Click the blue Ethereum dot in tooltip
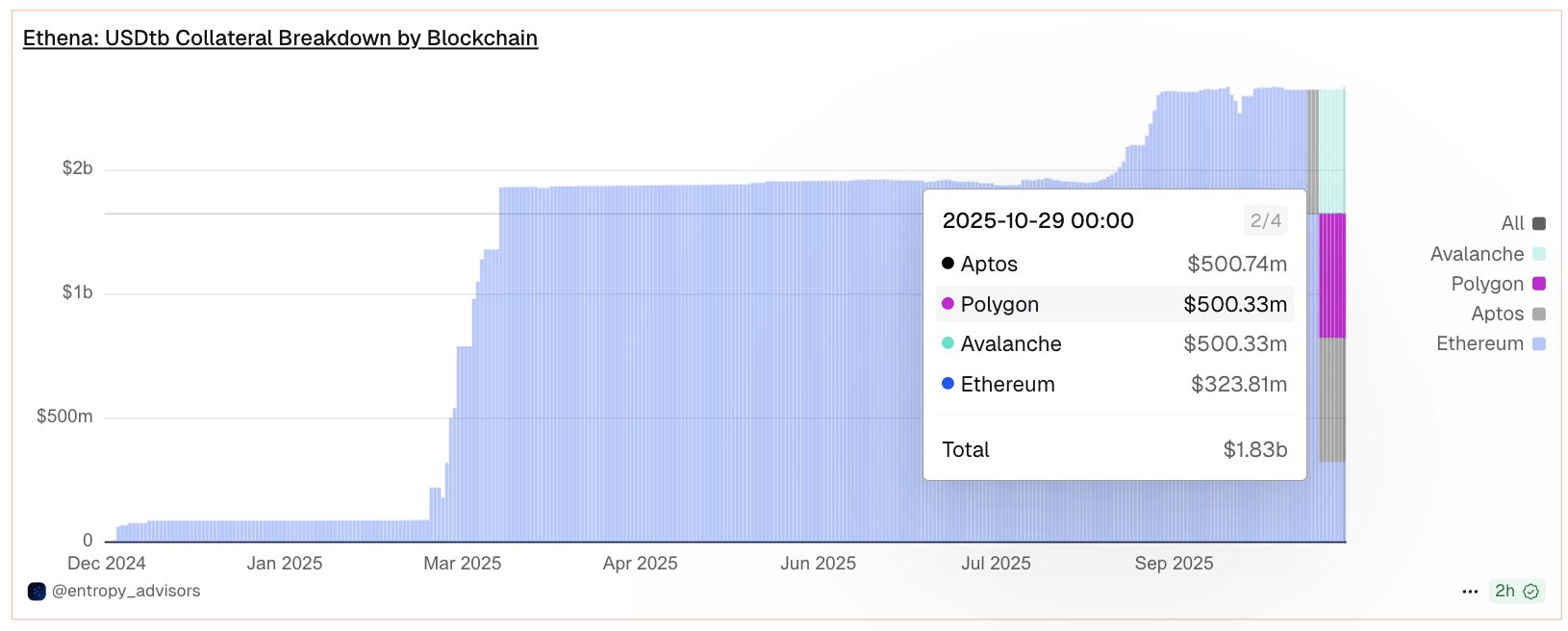Viewport: 1568px width, 631px height. click(948, 384)
